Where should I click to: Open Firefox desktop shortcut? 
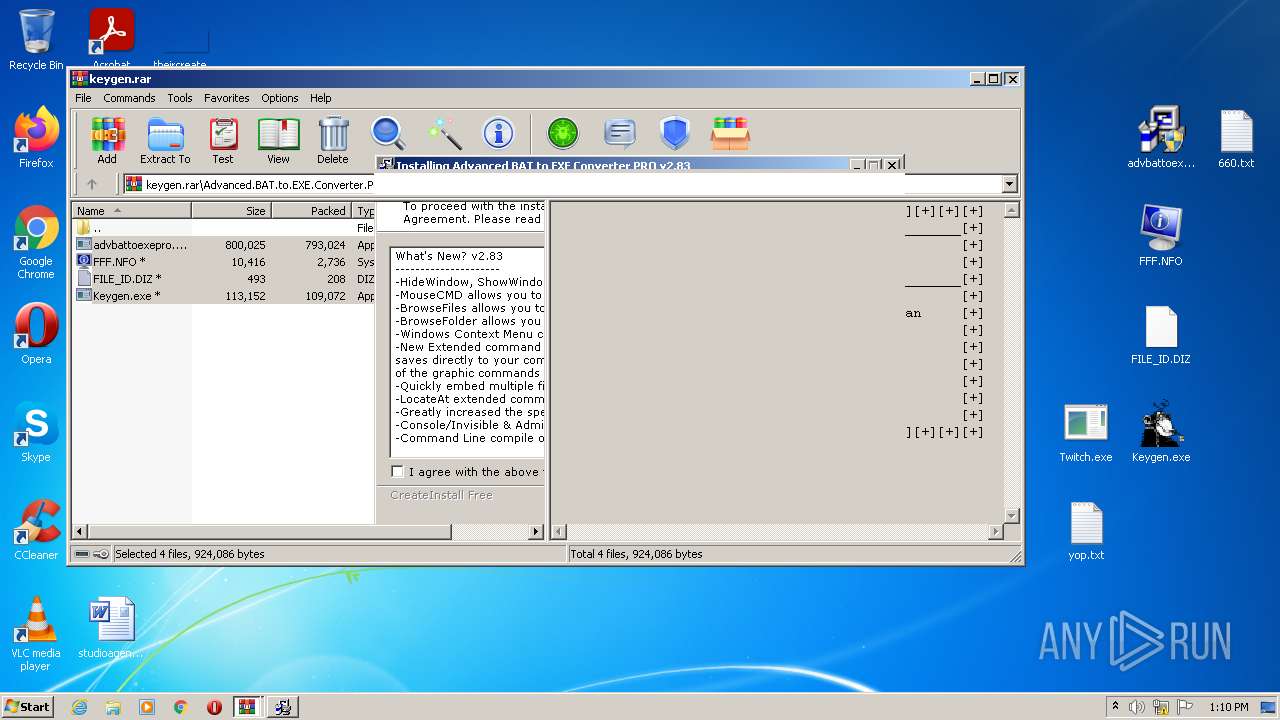pyautogui.click(x=36, y=138)
